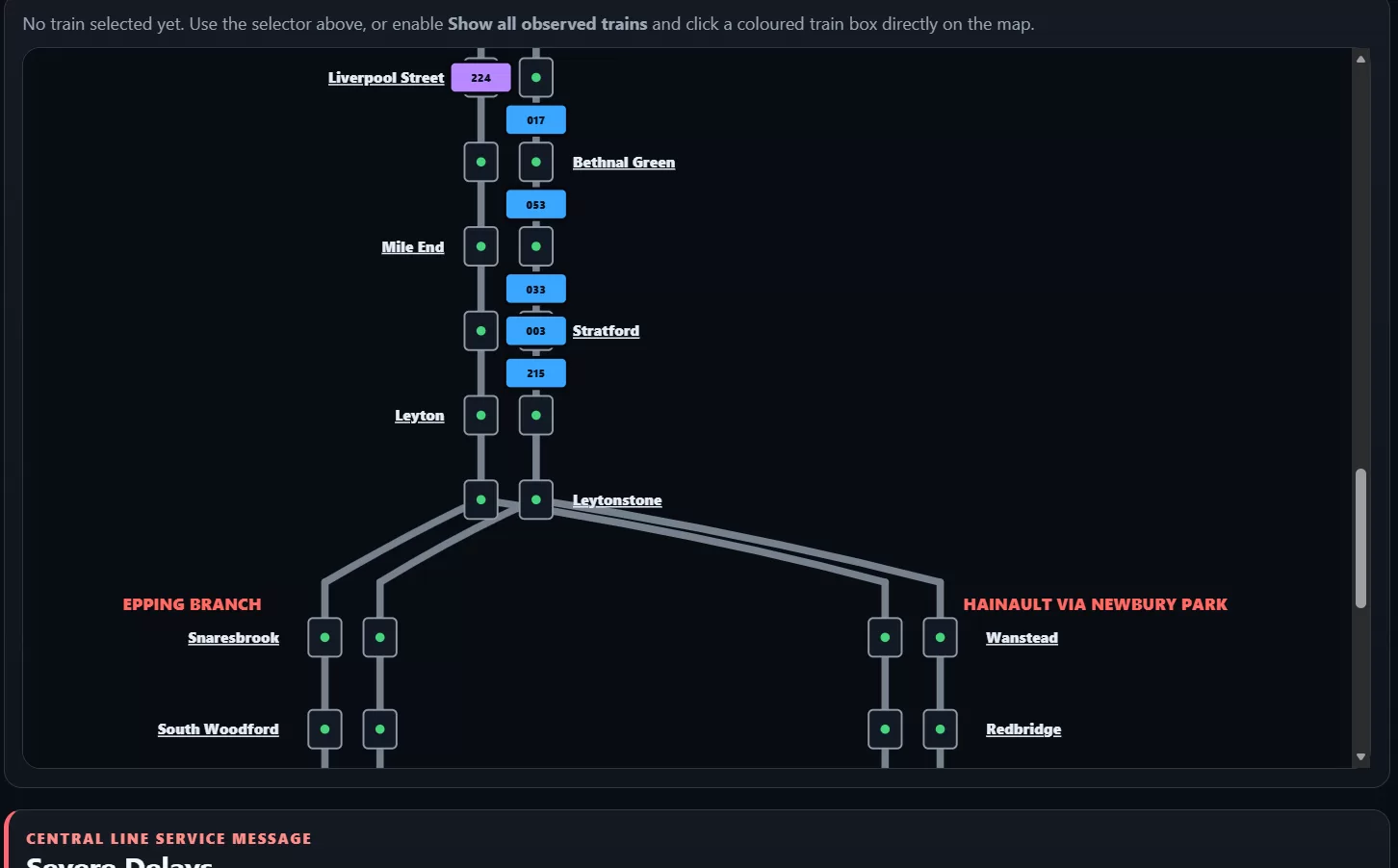
Task: Open the Leytonstone station link
Action: coord(617,500)
